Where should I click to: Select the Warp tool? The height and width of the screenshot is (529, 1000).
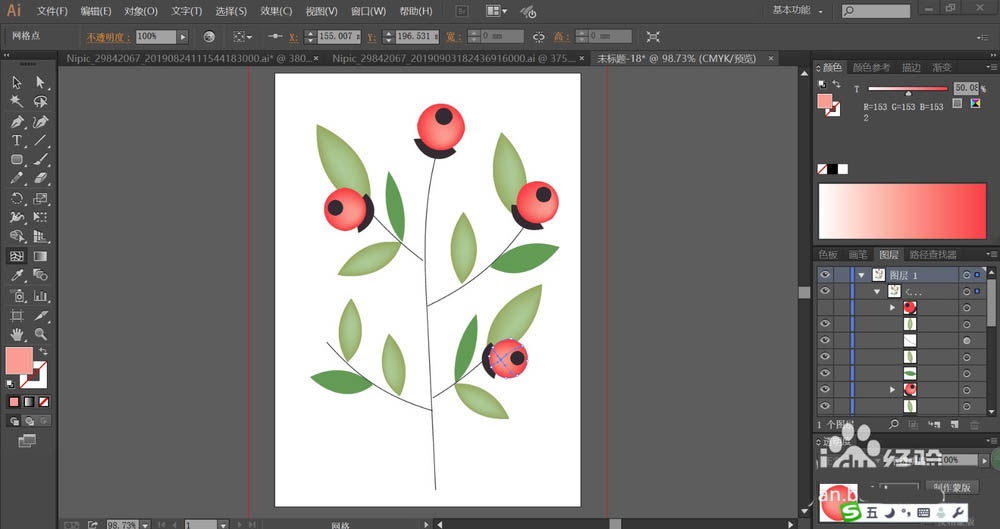[x=17, y=218]
